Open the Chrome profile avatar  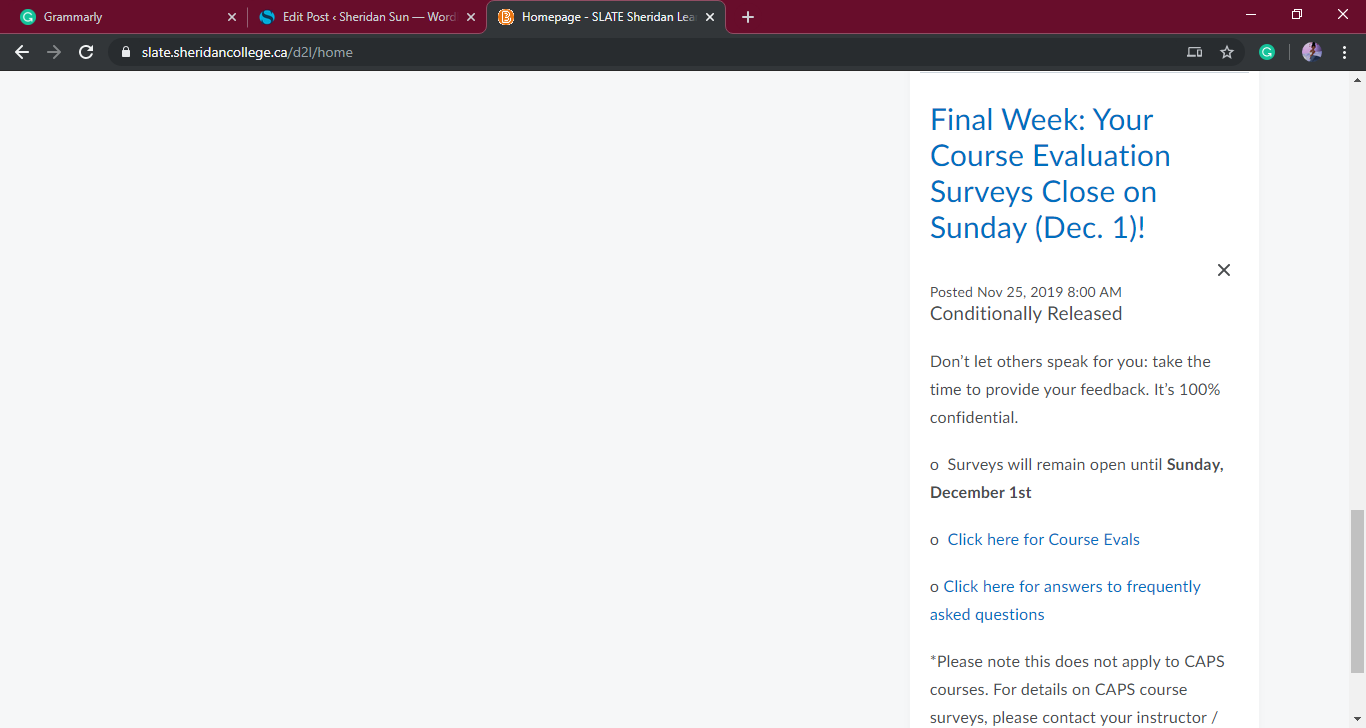click(1312, 52)
